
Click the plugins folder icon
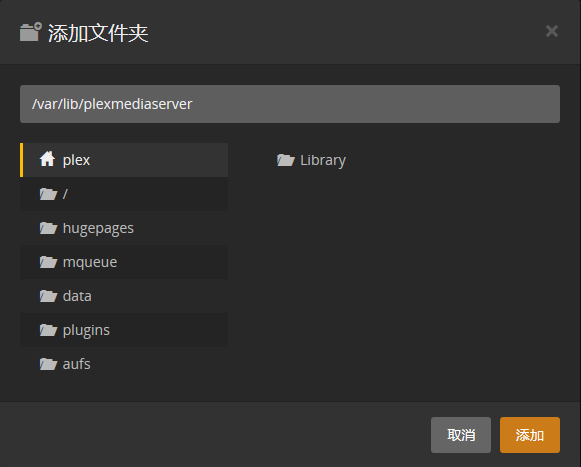tap(49, 330)
